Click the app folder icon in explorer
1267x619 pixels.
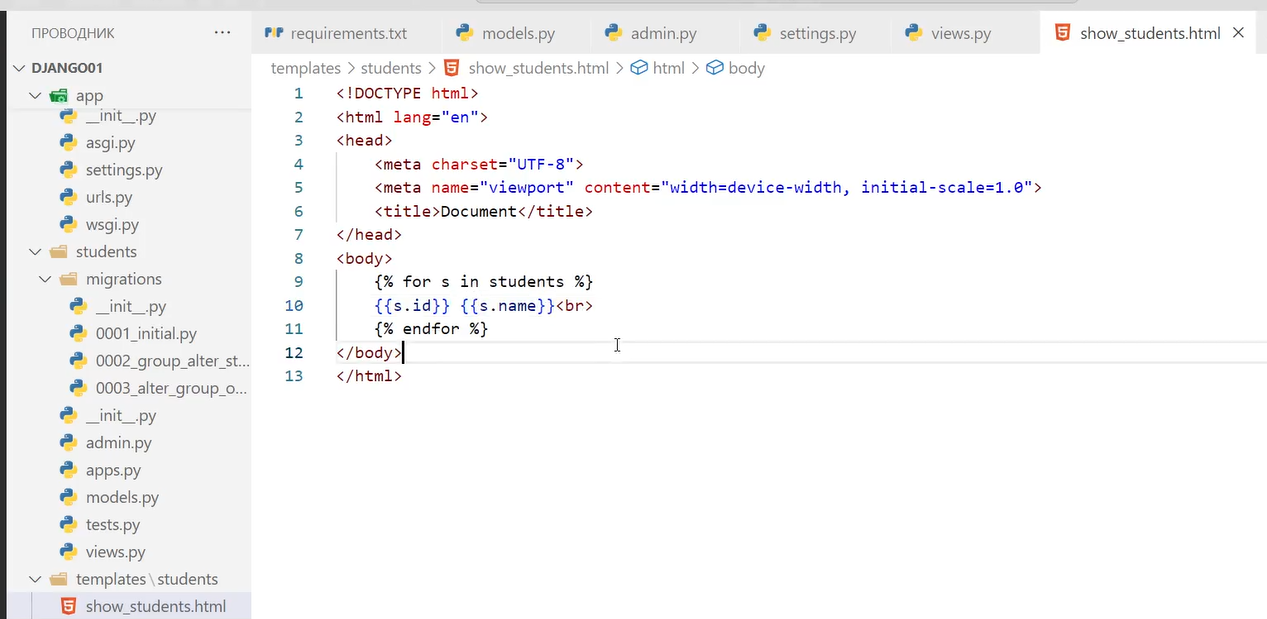pyautogui.click(x=59, y=96)
